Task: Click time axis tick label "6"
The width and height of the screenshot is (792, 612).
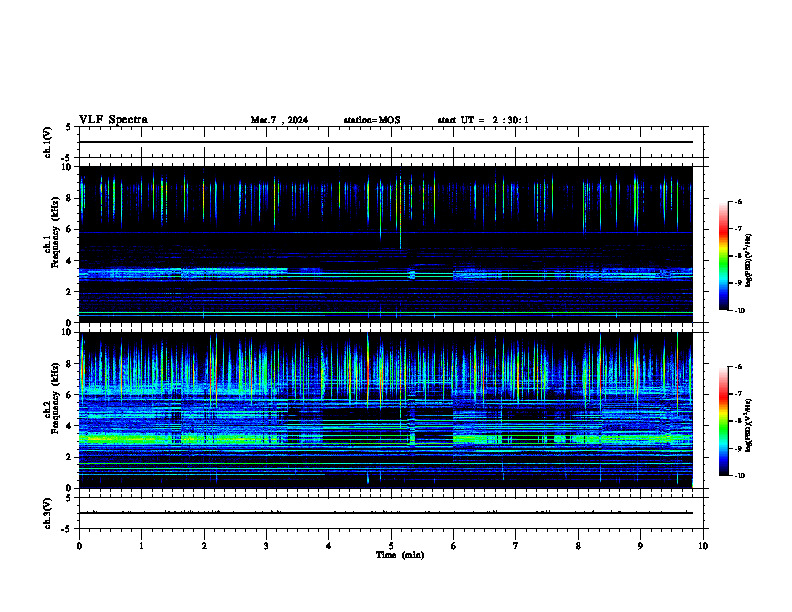Action: pyautogui.click(x=453, y=546)
